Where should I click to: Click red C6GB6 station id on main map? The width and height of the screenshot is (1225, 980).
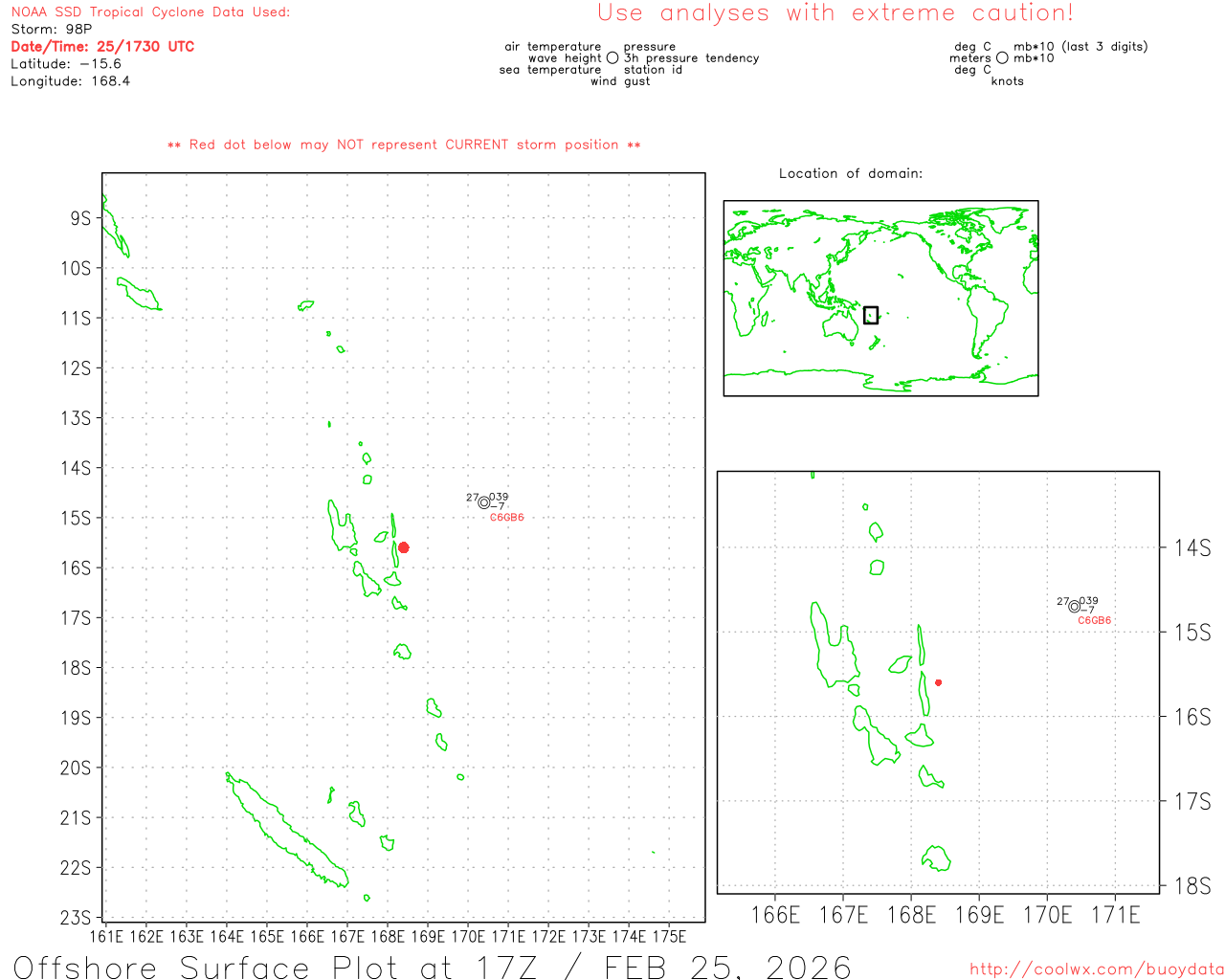click(507, 518)
